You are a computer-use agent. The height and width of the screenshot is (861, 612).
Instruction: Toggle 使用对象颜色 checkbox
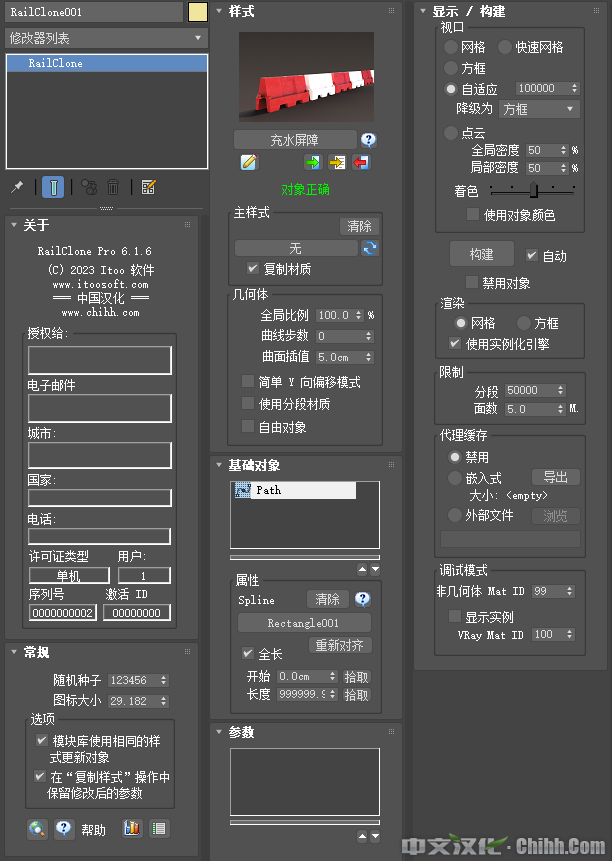[x=473, y=214]
